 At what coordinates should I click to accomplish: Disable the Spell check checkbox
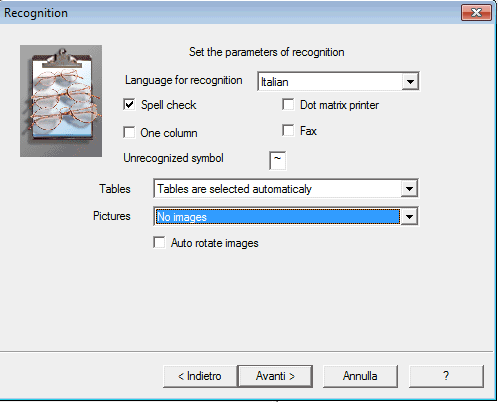pyautogui.click(x=129, y=105)
